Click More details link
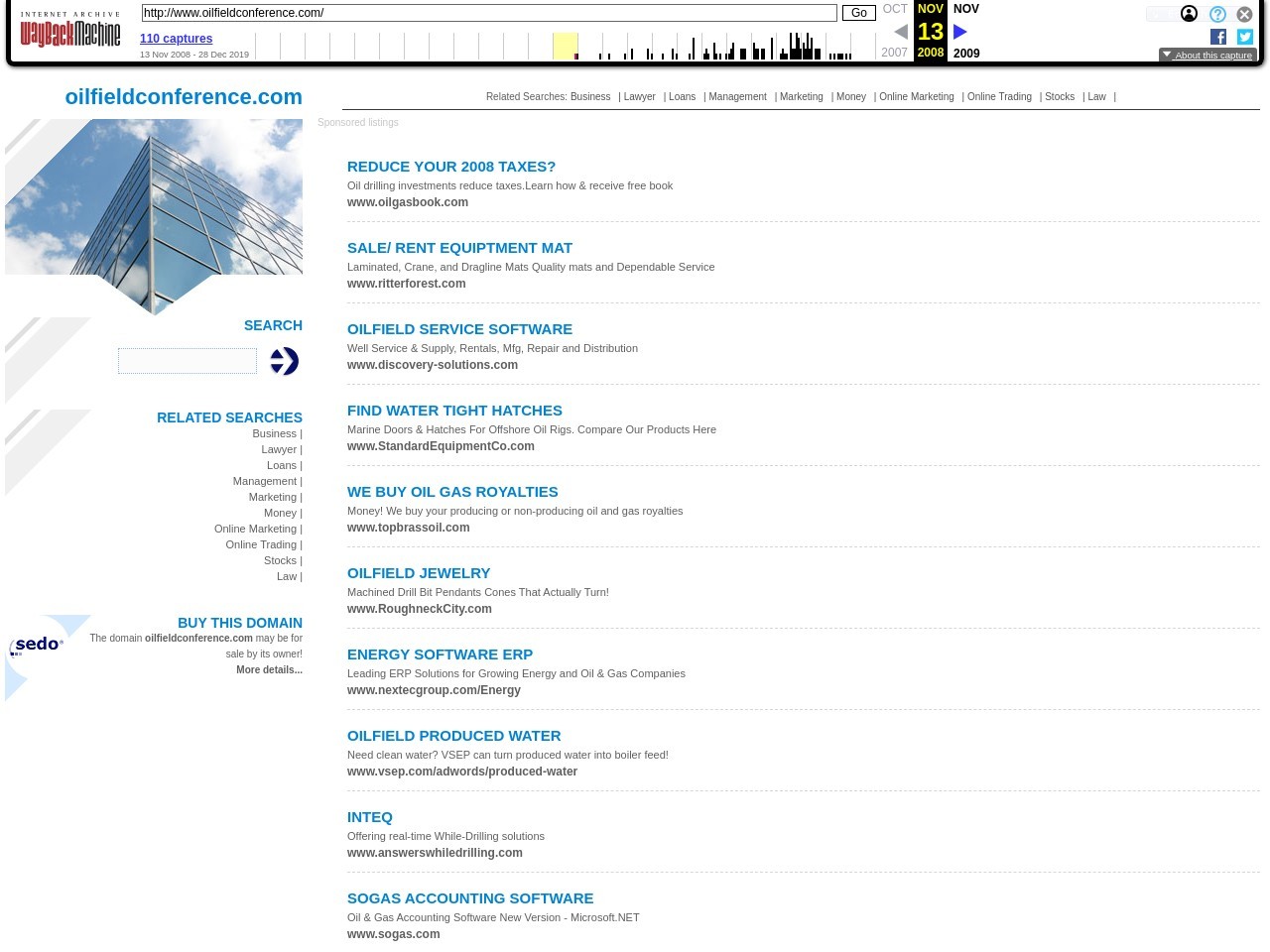 click(x=269, y=670)
